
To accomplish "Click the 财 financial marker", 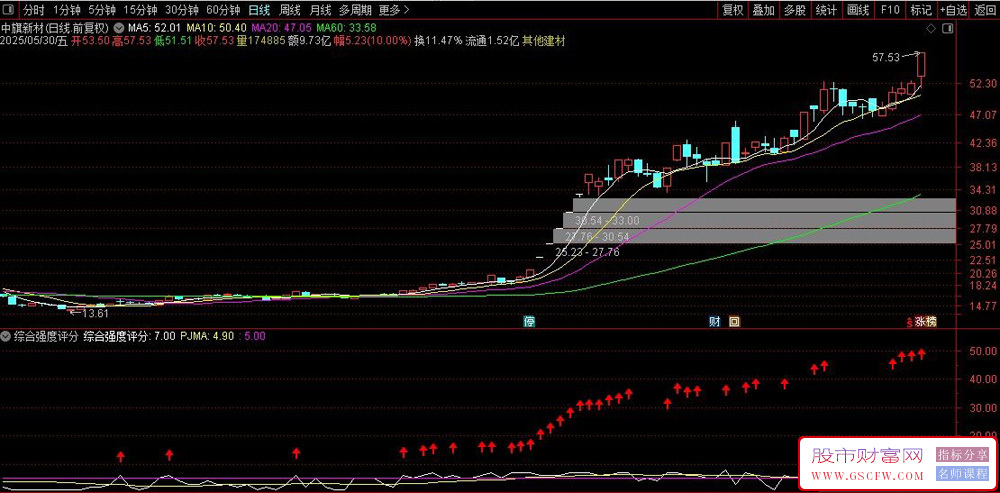I will click(x=715, y=322).
